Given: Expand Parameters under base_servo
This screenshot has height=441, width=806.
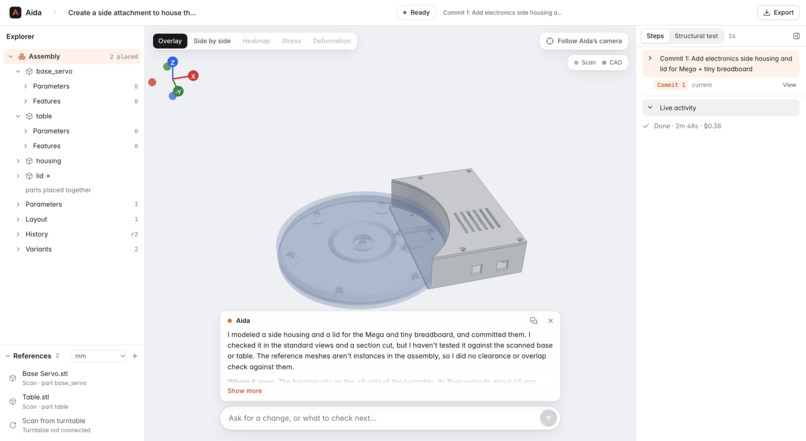Looking at the screenshot, I should coord(25,86).
